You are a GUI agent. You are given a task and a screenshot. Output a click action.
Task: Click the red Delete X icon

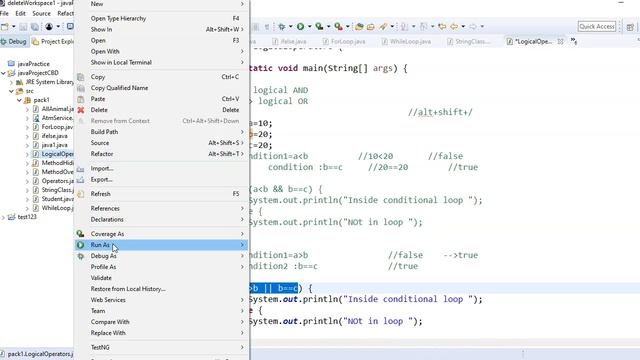click(x=81, y=110)
